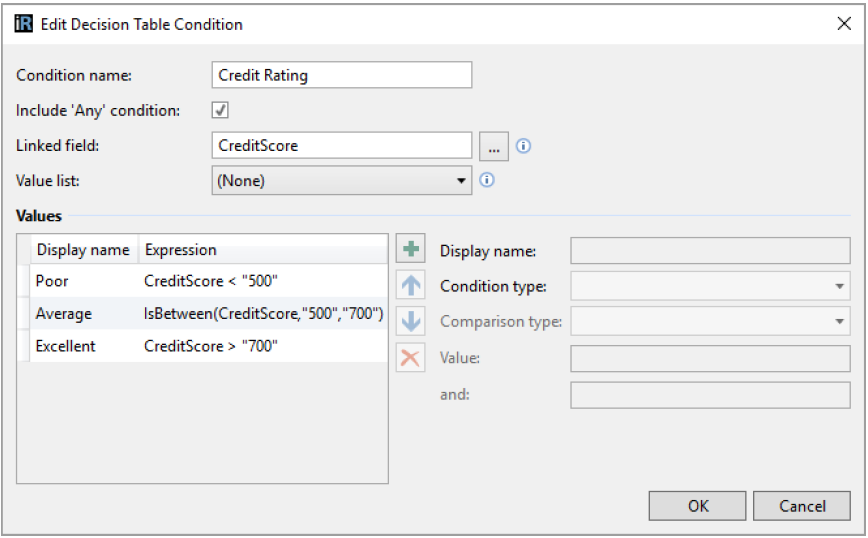Open the Value list dropdown

[x=342, y=181]
